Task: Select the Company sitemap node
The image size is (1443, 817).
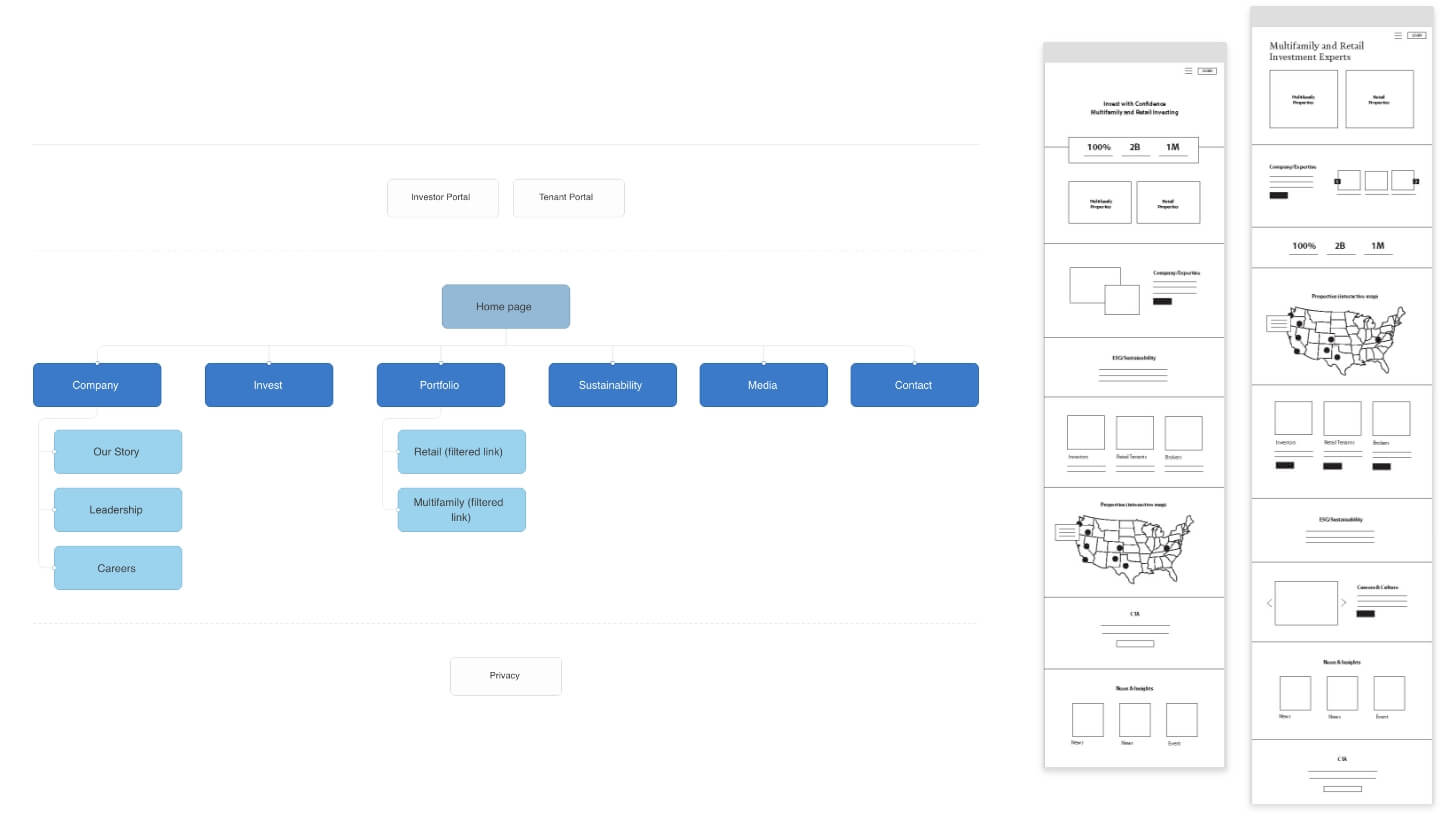Action: click(96, 385)
